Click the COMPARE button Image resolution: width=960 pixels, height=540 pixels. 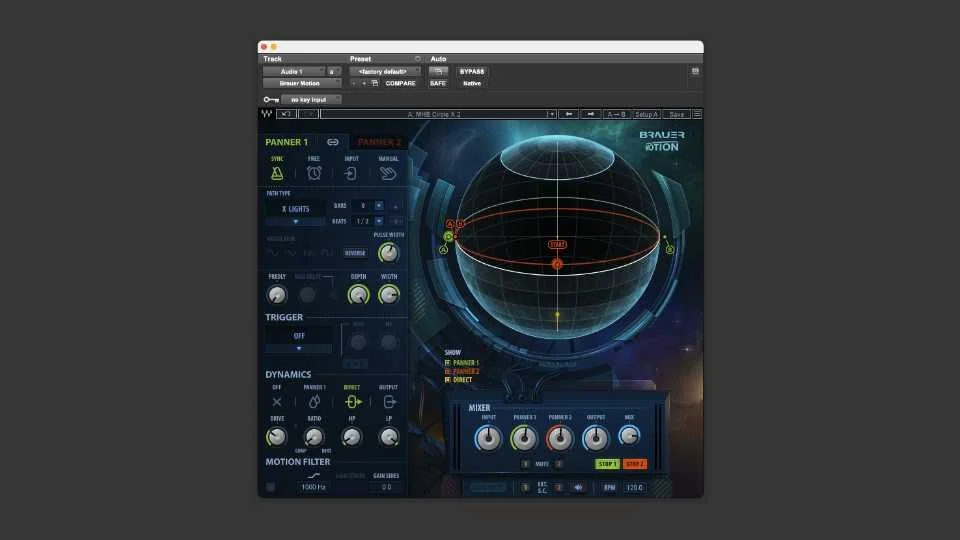click(400, 83)
